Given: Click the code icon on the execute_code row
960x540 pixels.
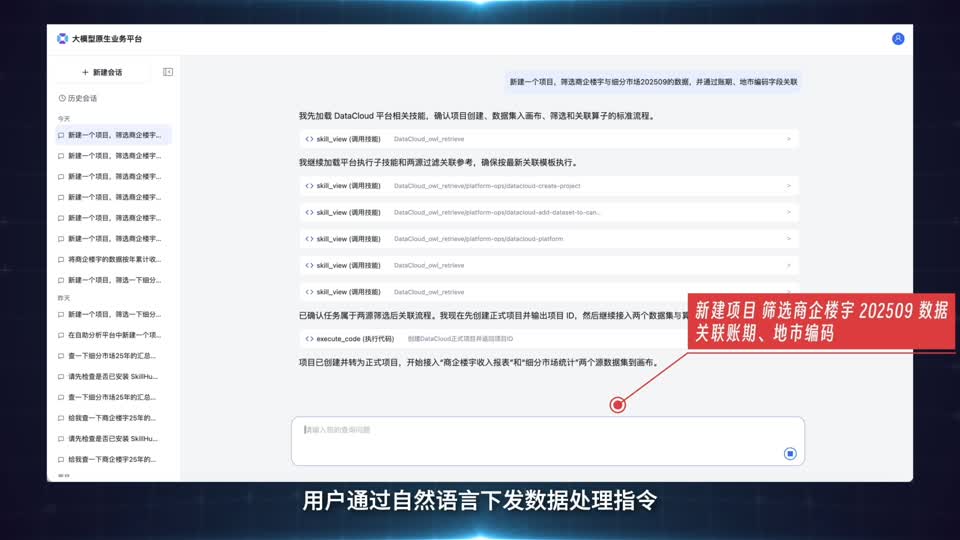Looking at the screenshot, I should (309, 339).
